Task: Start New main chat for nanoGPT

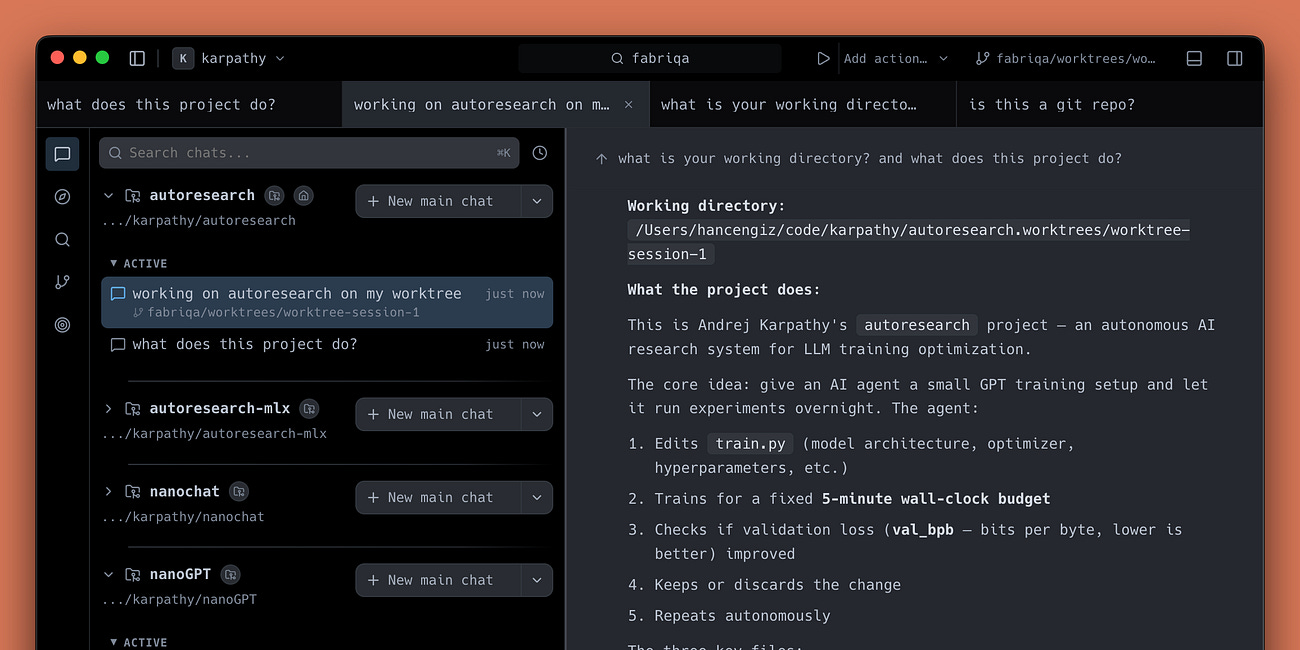Action: 438,580
